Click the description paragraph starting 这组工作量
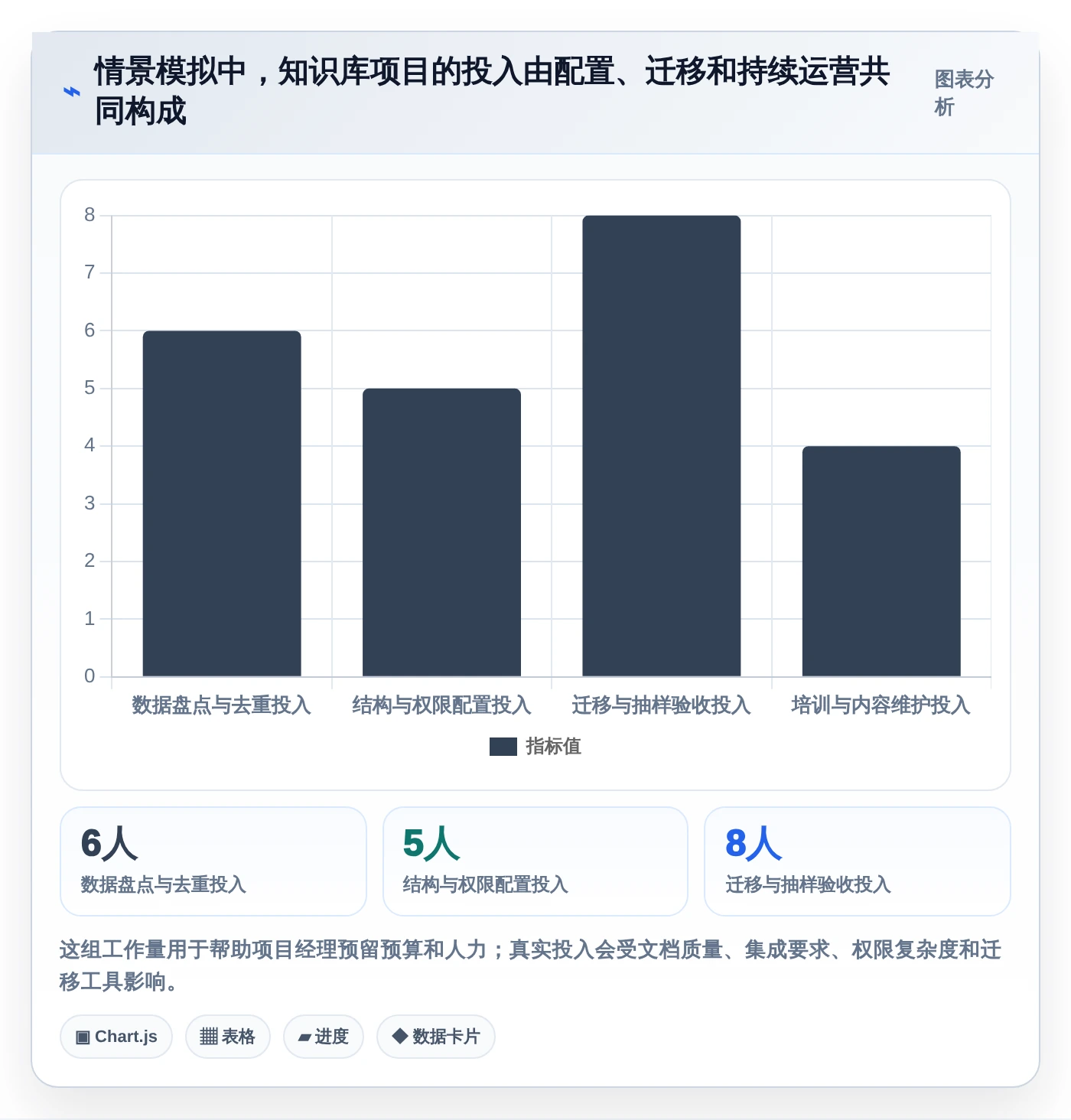1071x1120 pixels. click(531, 965)
